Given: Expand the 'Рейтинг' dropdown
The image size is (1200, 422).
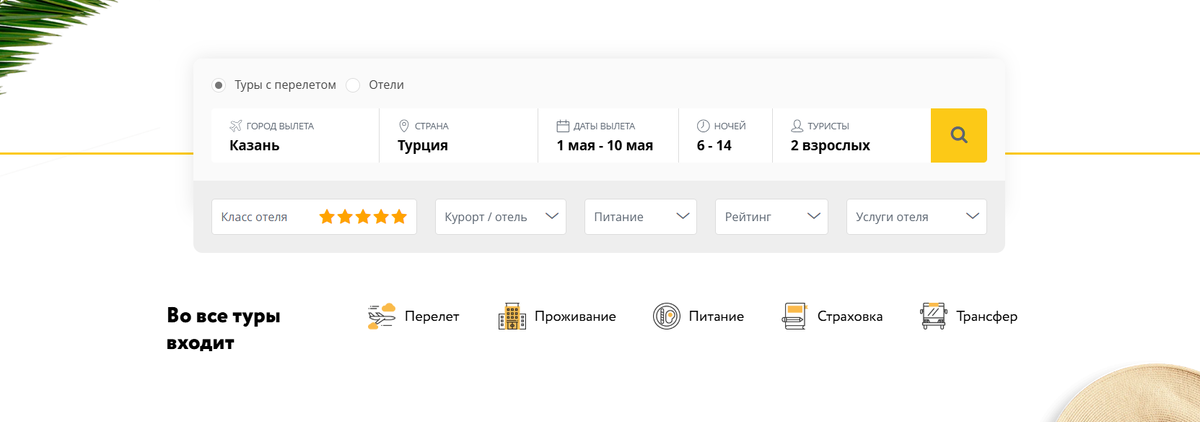Looking at the screenshot, I should pos(771,217).
